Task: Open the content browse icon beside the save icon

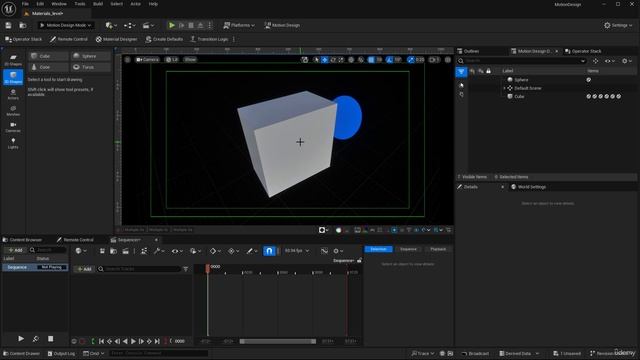Action: coord(23,25)
